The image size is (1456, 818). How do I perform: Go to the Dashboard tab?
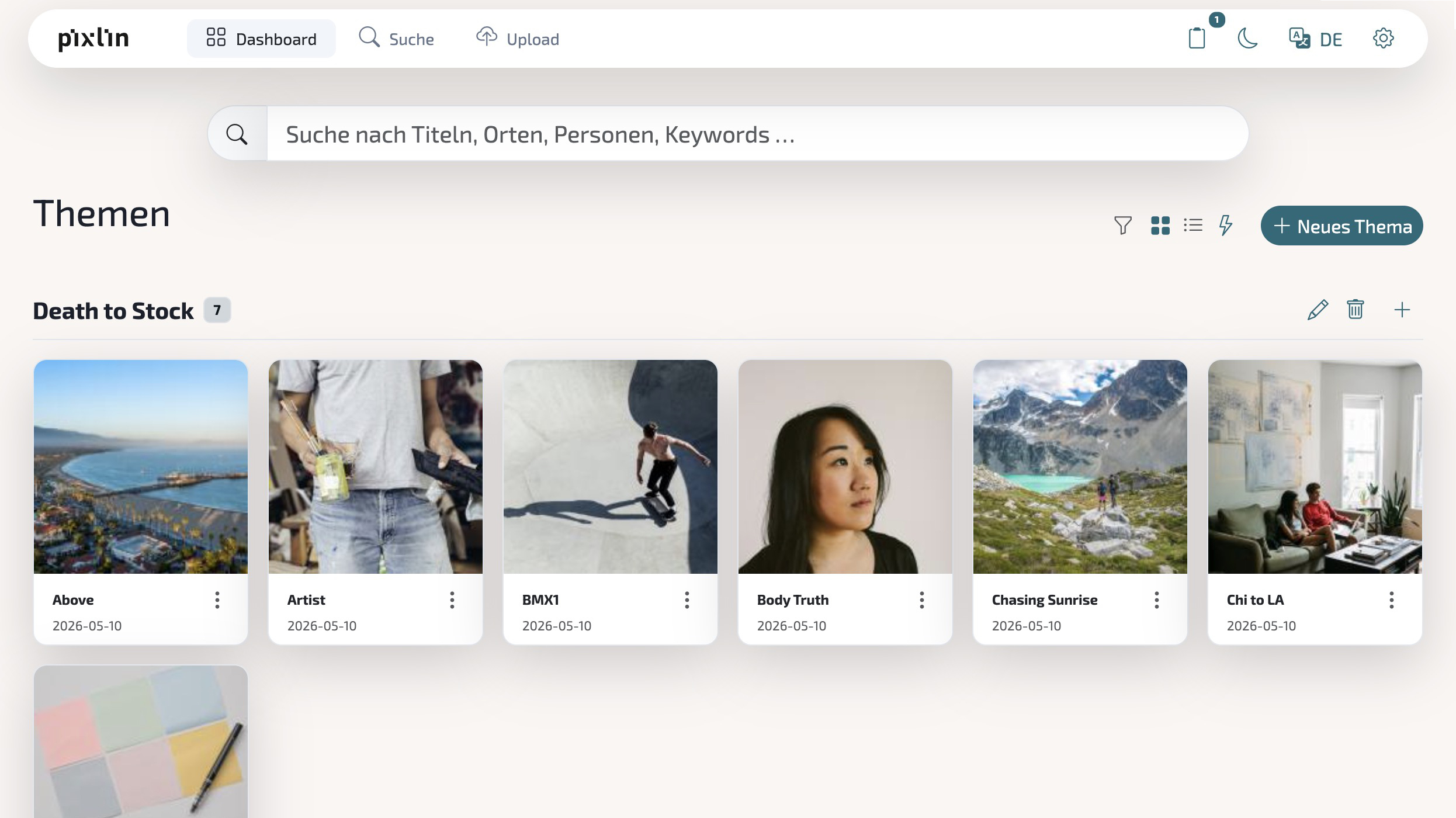(261, 39)
